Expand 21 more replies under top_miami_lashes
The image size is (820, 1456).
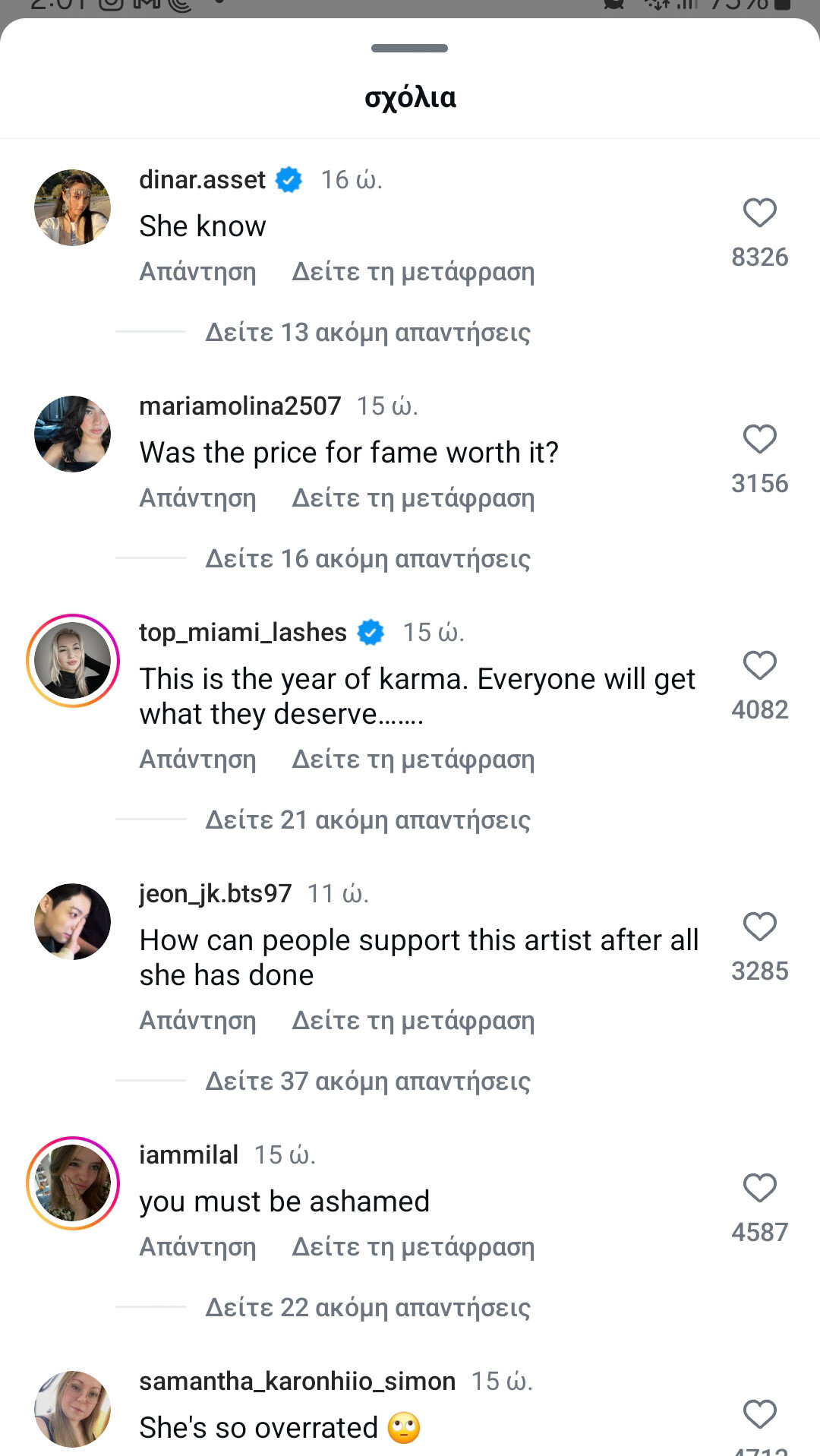(367, 820)
